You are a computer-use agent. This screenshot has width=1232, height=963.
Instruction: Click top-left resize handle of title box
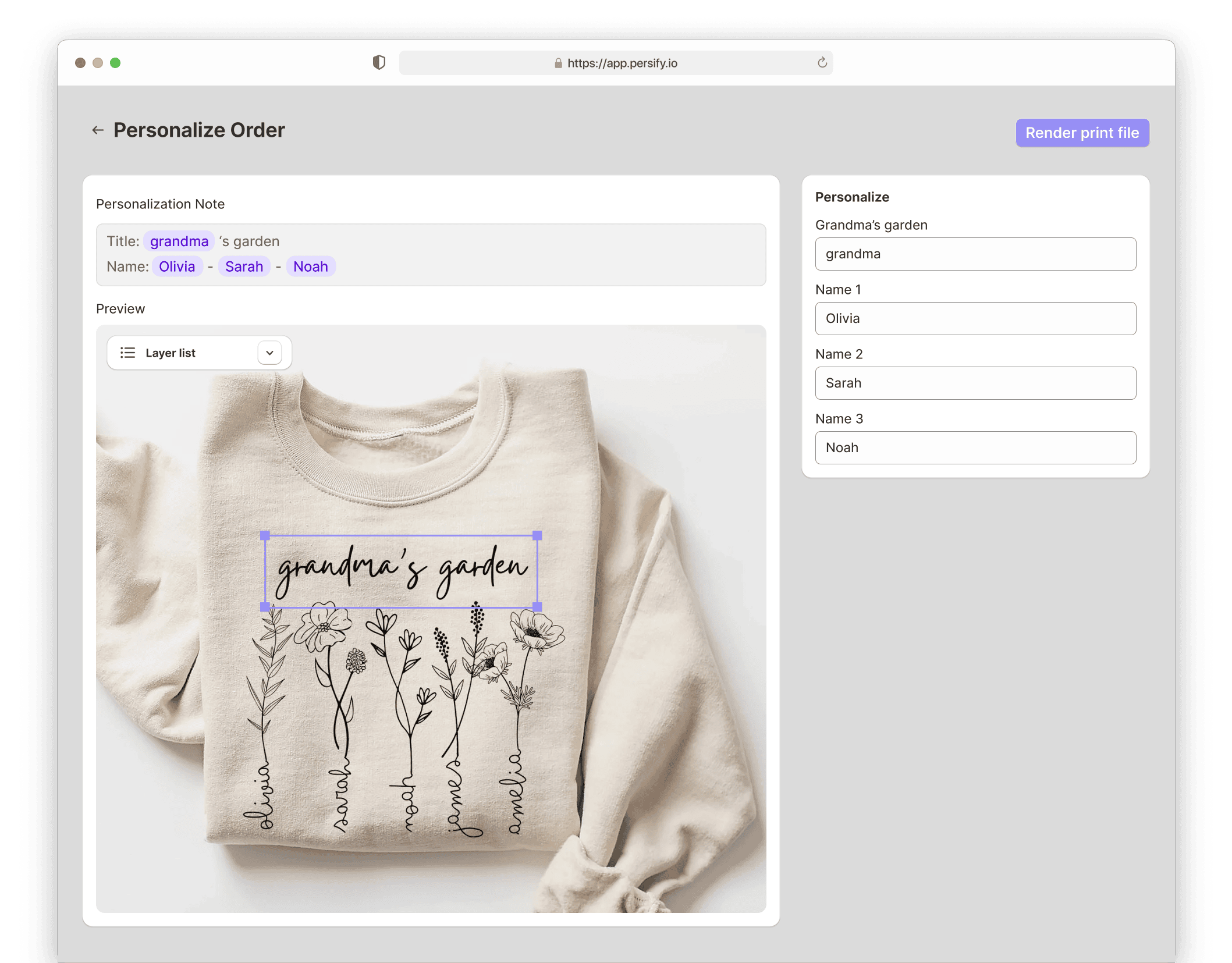(x=265, y=535)
